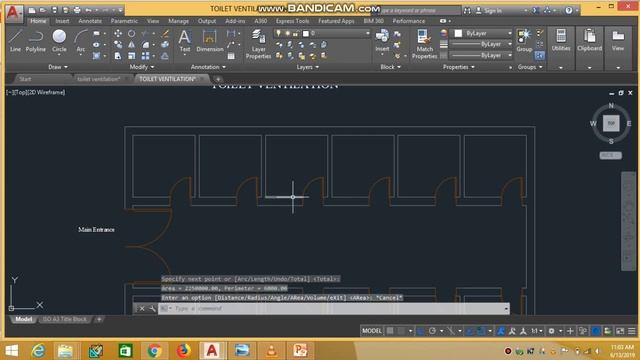Open the Express Tools ribbon tab
This screenshot has width=640, height=360.
pos(292,21)
